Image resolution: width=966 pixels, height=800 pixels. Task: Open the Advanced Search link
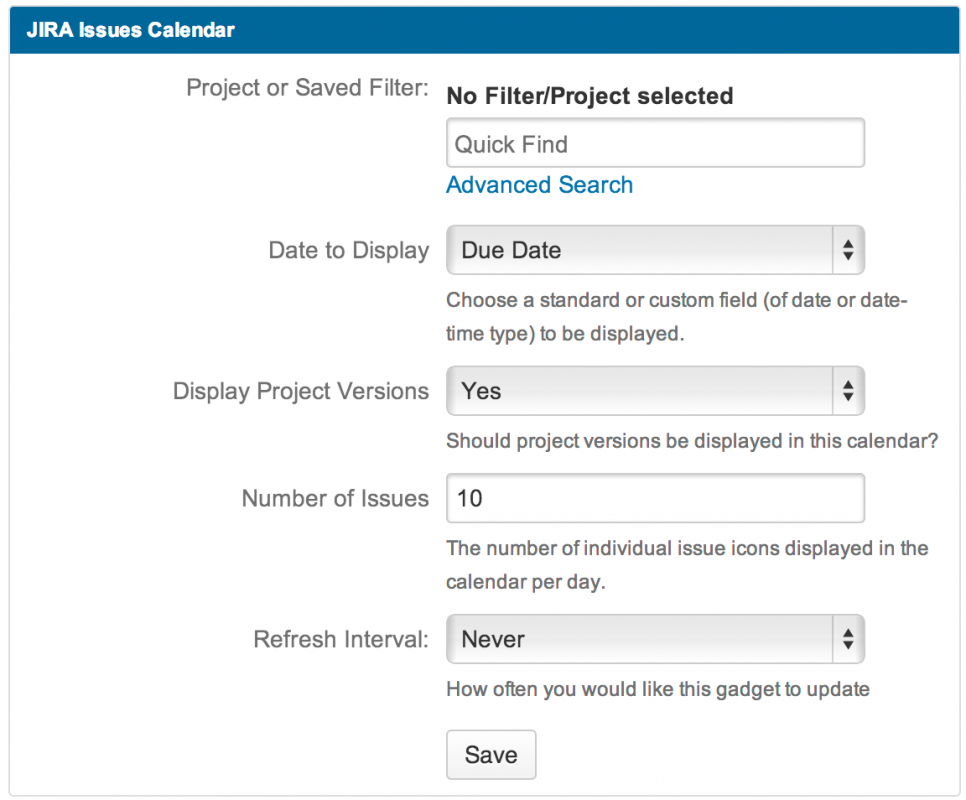pyautogui.click(x=539, y=185)
